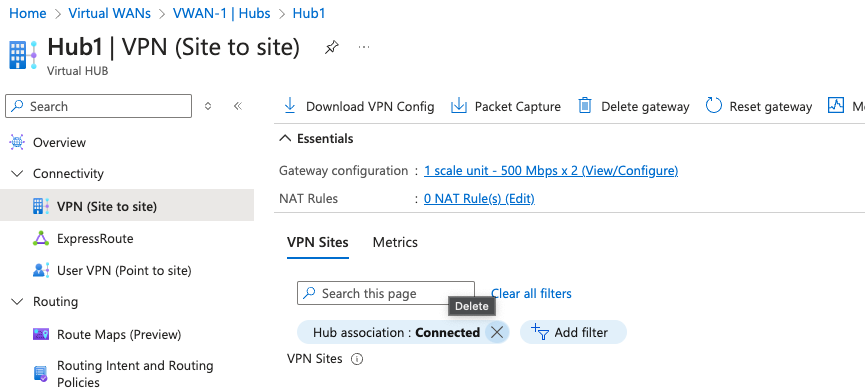Click the ExpressRoute triangle icon
This screenshot has width=865, height=388.
[x=41, y=238]
